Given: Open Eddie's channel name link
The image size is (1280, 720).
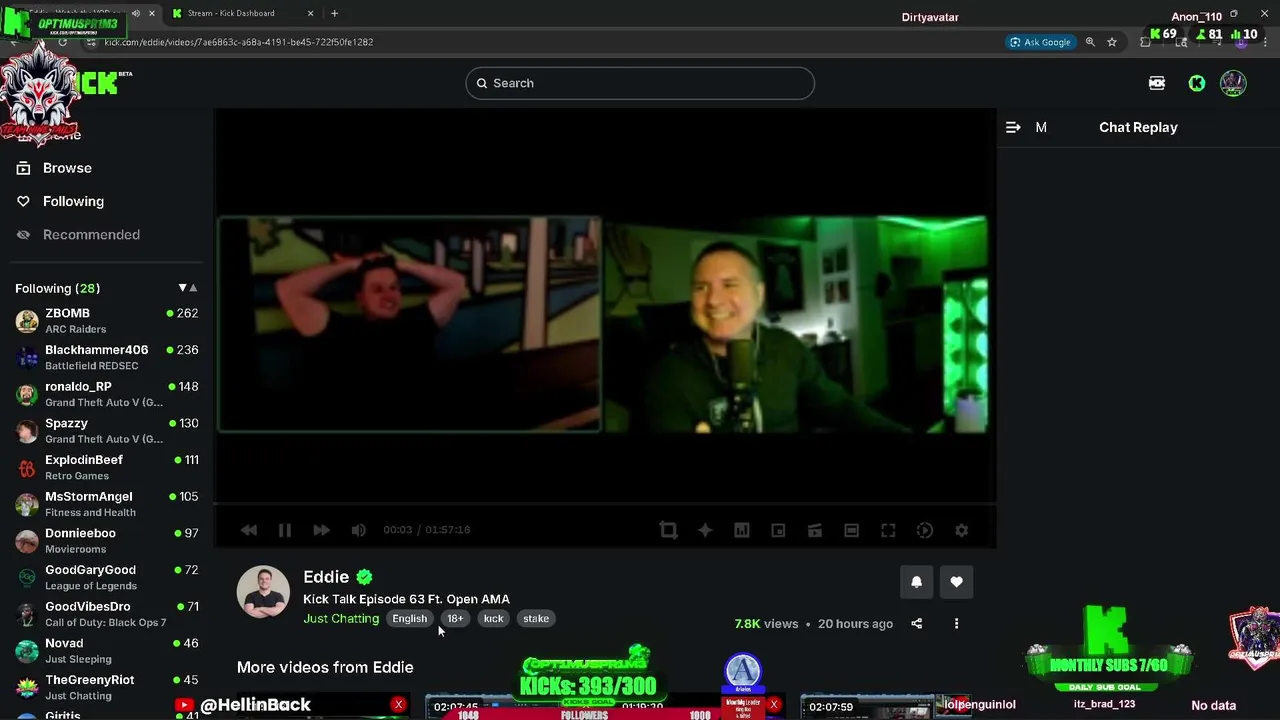Looking at the screenshot, I should click(326, 577).
